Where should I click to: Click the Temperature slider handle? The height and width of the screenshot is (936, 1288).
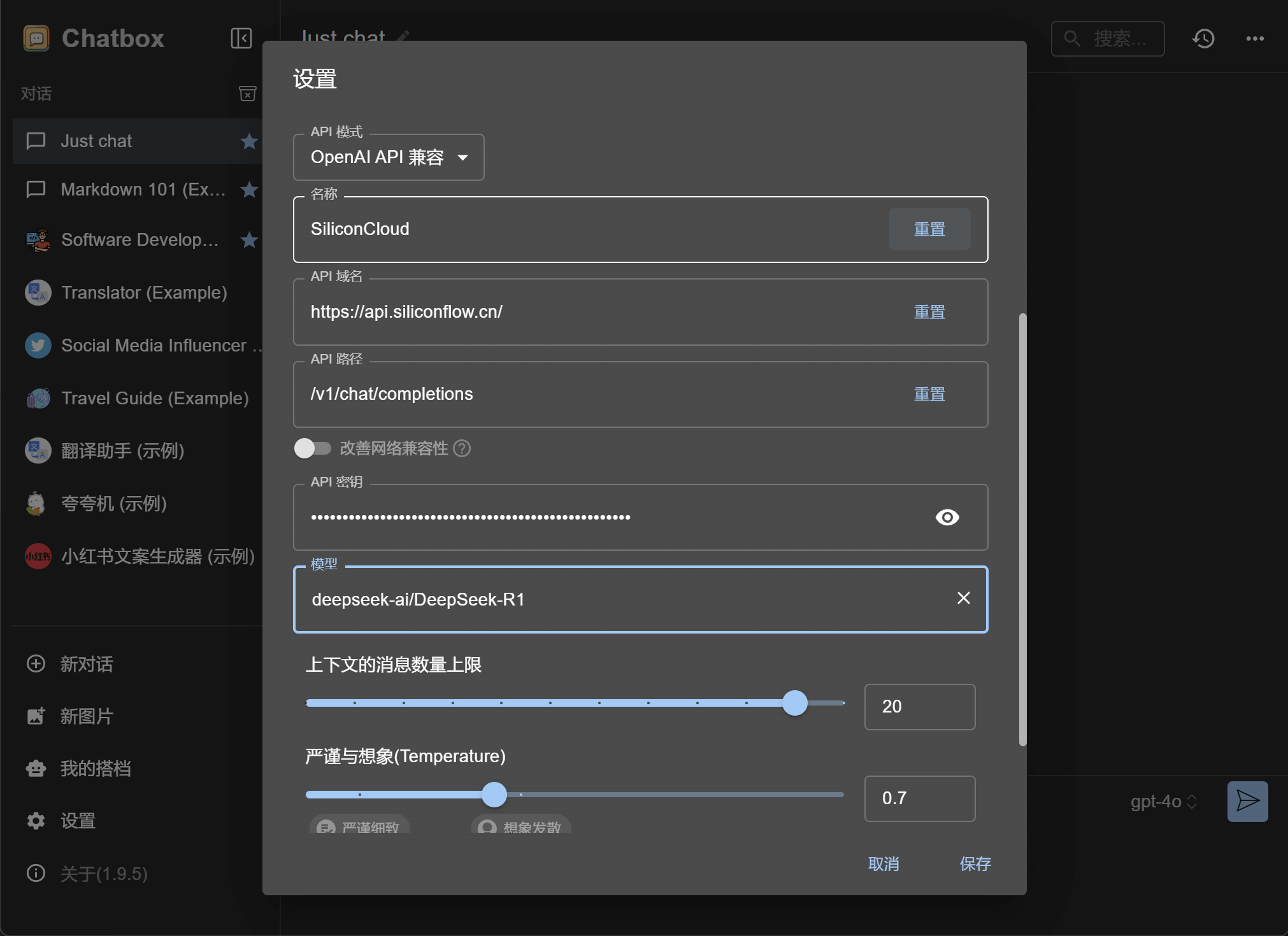click(494, 794)
